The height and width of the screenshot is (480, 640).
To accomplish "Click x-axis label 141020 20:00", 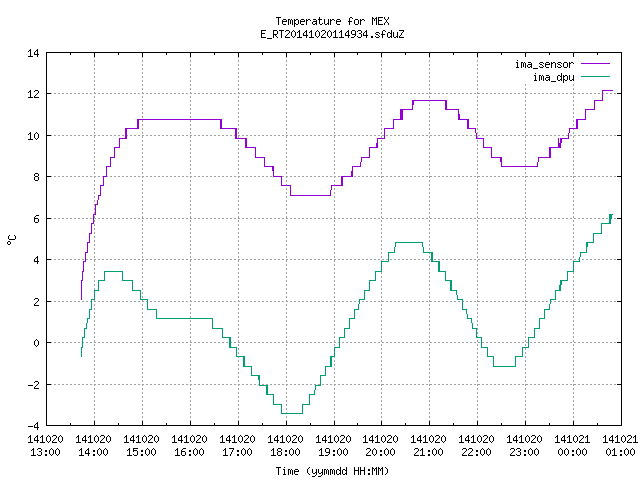I will [x=380, y=446].
